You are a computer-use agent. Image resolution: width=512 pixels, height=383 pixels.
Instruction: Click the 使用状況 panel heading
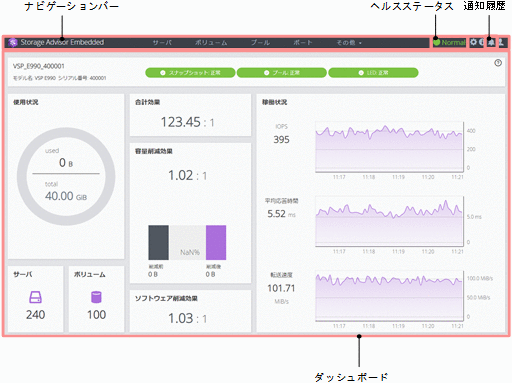(26, 102)
